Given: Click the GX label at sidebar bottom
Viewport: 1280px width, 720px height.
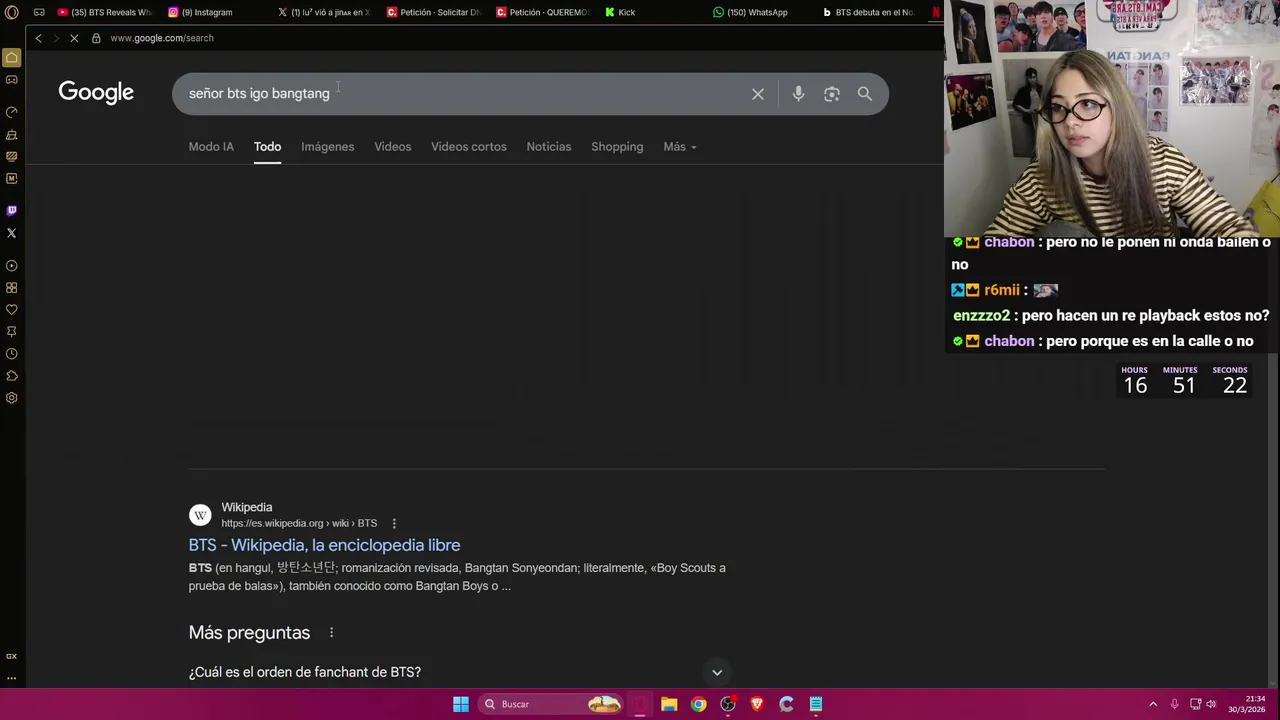Looking at the screenshot, I should pyautogui.click(x=12, y=656).
